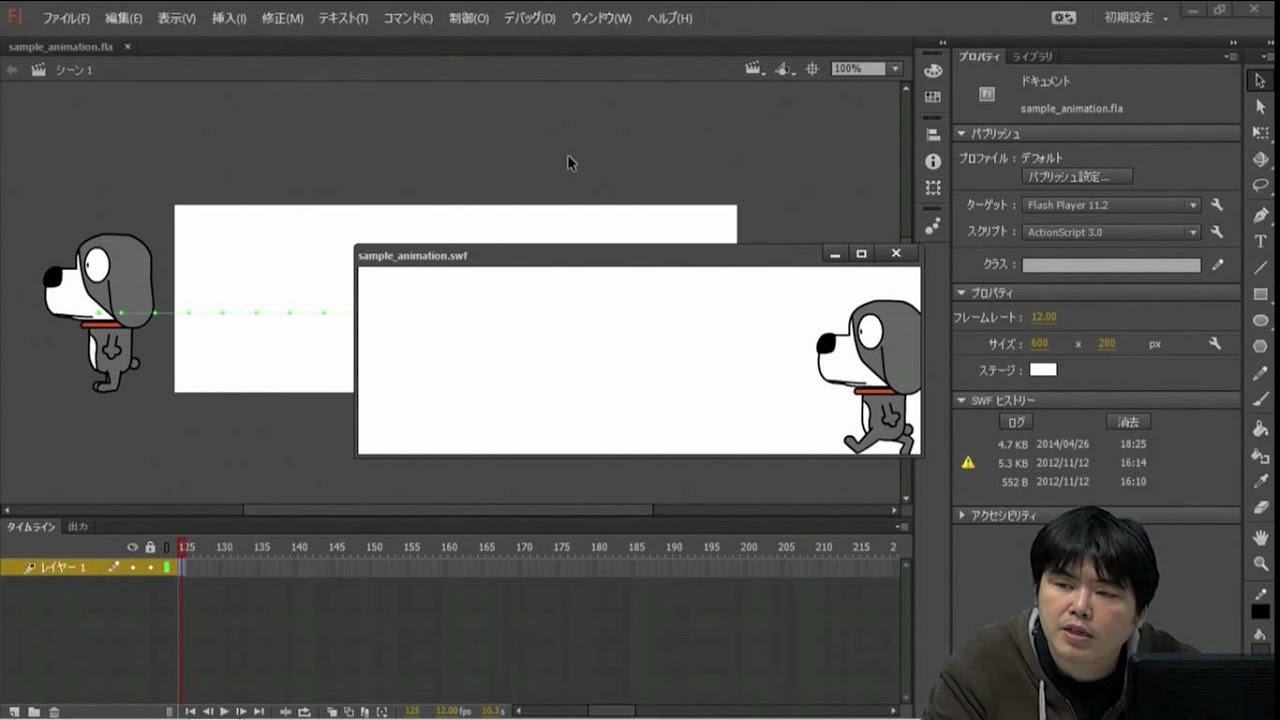The height and width of the screenshot is (720, 1280).
Task: Open the デバッグ(D) menu
Action: (530, 18)
